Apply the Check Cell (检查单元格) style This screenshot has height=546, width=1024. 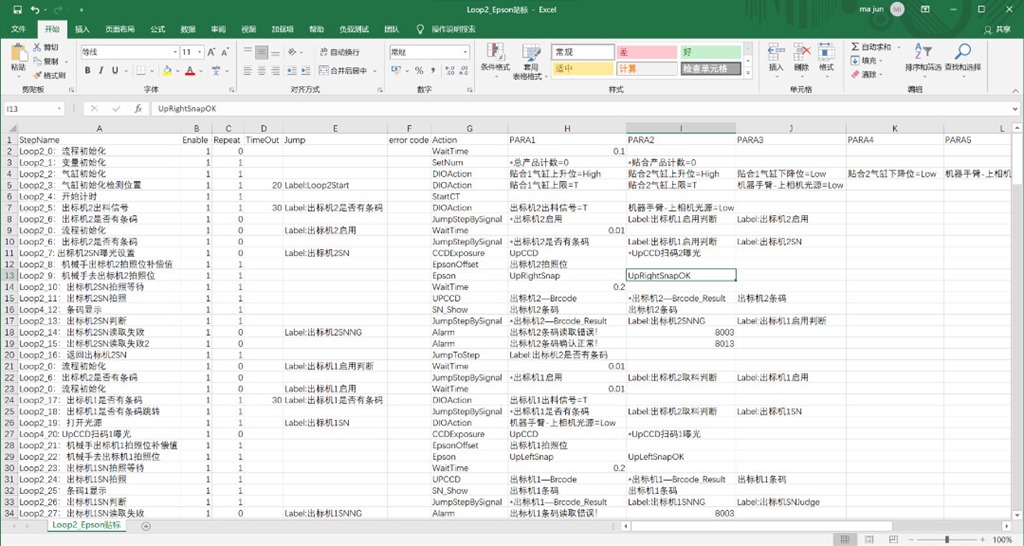711,69
